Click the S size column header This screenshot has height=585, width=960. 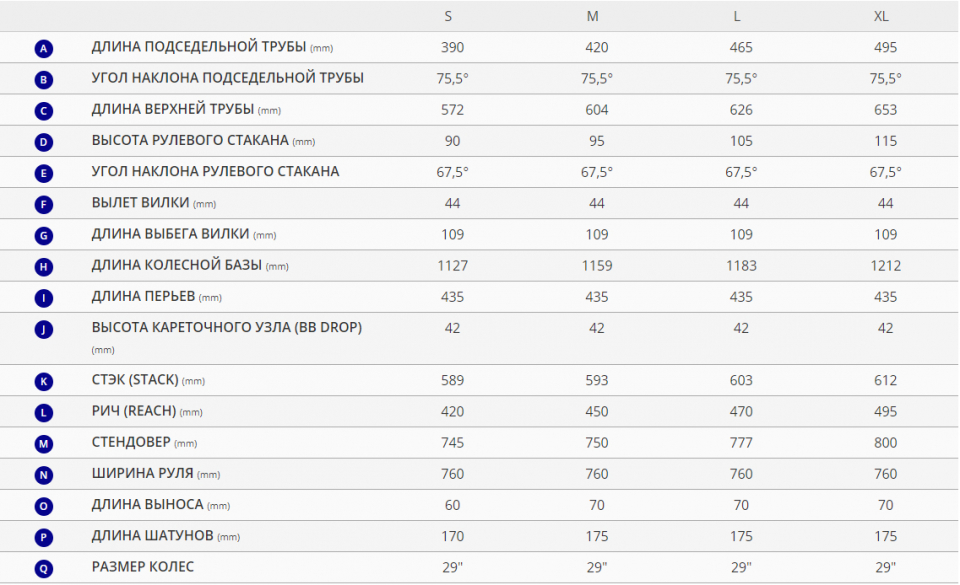click(x=448, y=17)
